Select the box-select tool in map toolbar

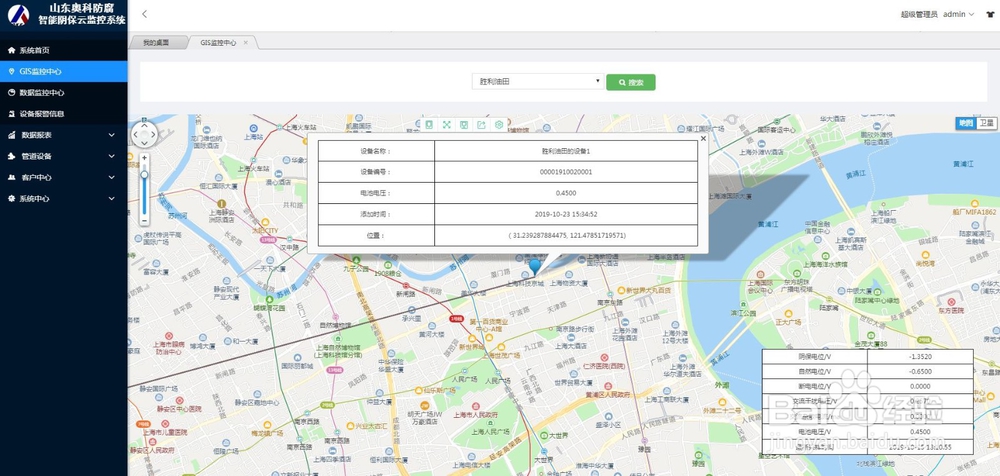(464, 124)
